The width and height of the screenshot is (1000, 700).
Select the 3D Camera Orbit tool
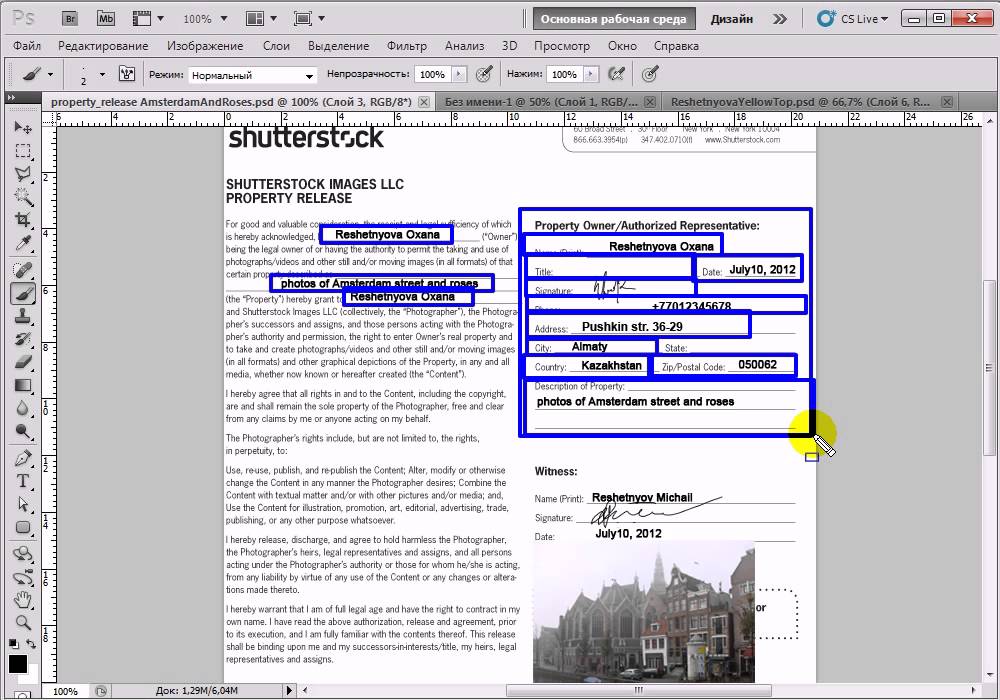23,578
